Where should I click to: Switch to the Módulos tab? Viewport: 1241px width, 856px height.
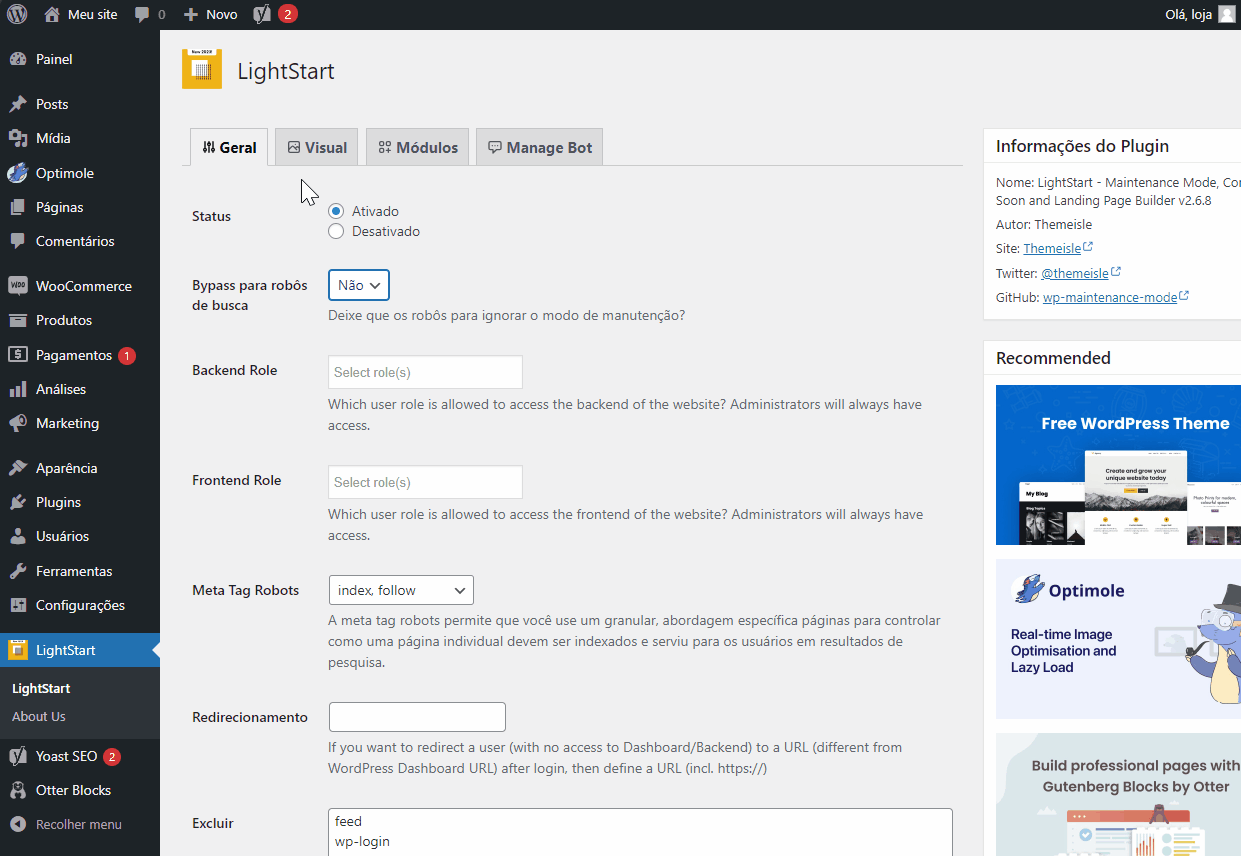click(418, 147)
